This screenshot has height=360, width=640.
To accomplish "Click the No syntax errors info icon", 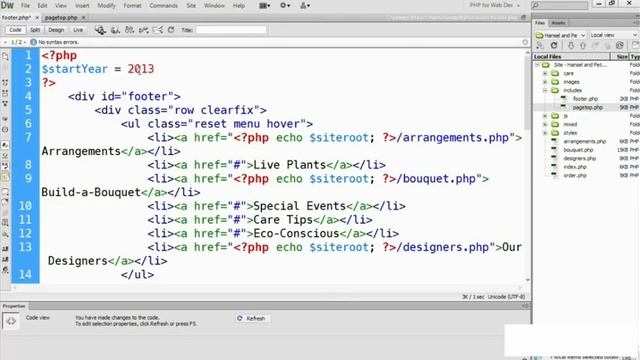I will [33, 42].
